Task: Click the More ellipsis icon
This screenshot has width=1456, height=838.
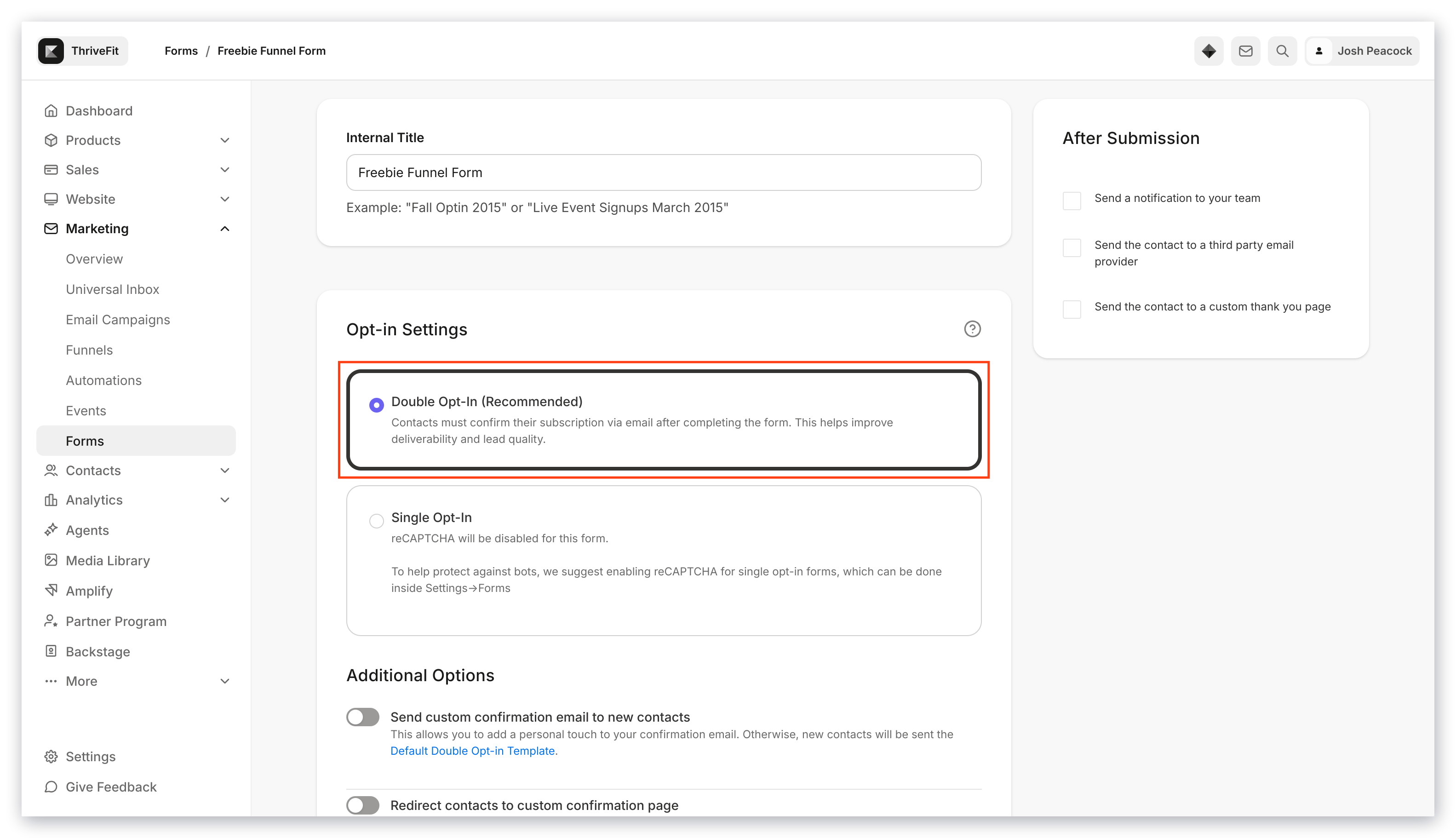Action: pos(51,681)
